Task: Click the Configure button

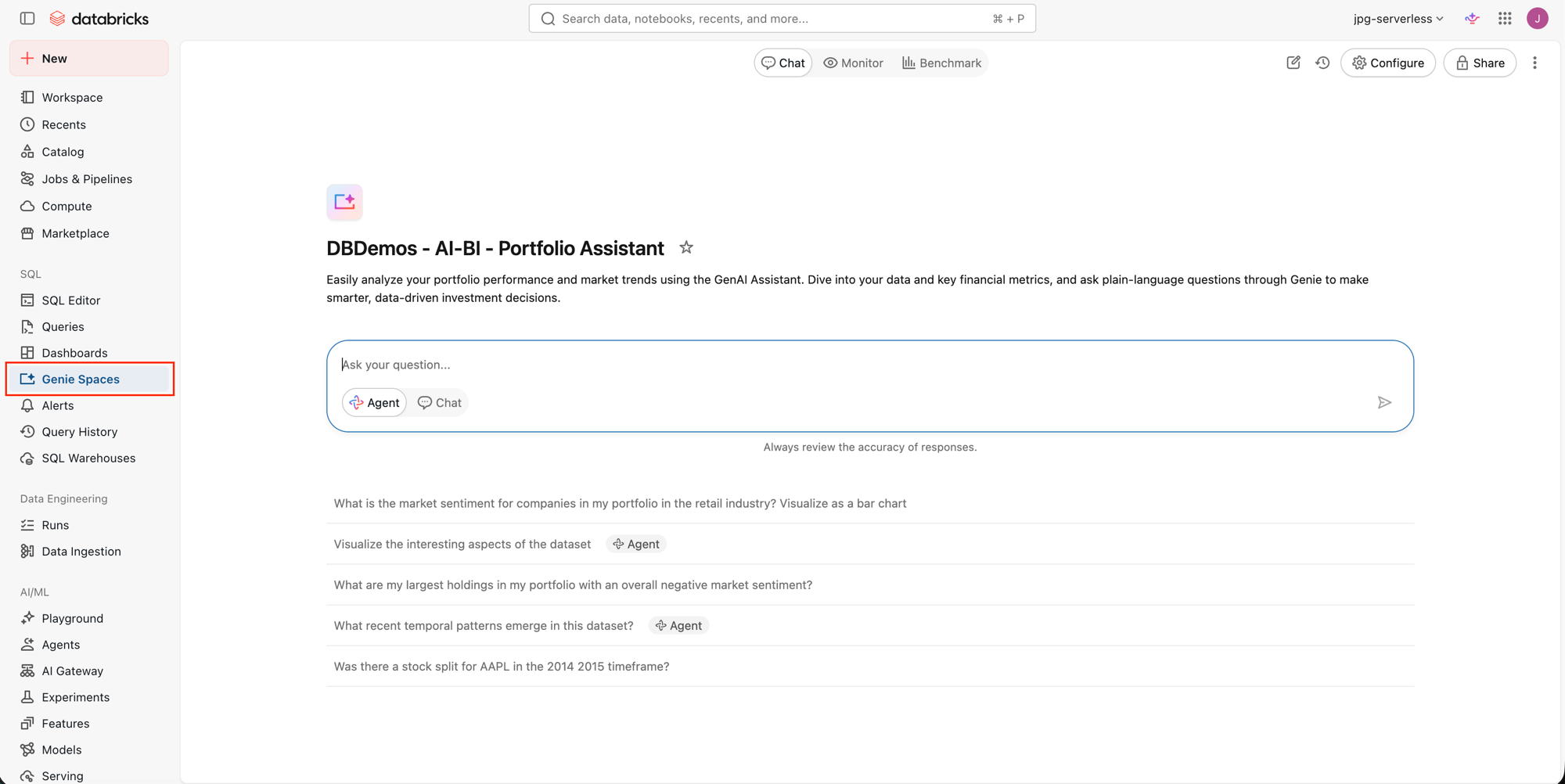Action: point(1388,63)
